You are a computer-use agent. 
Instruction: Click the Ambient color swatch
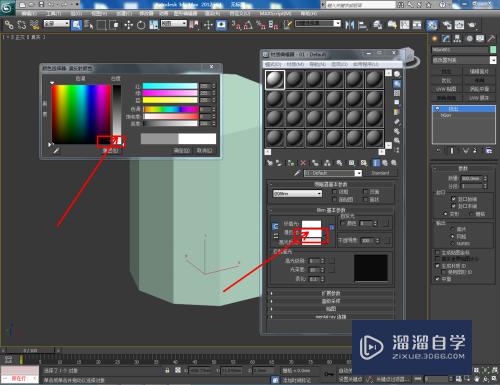311,224
